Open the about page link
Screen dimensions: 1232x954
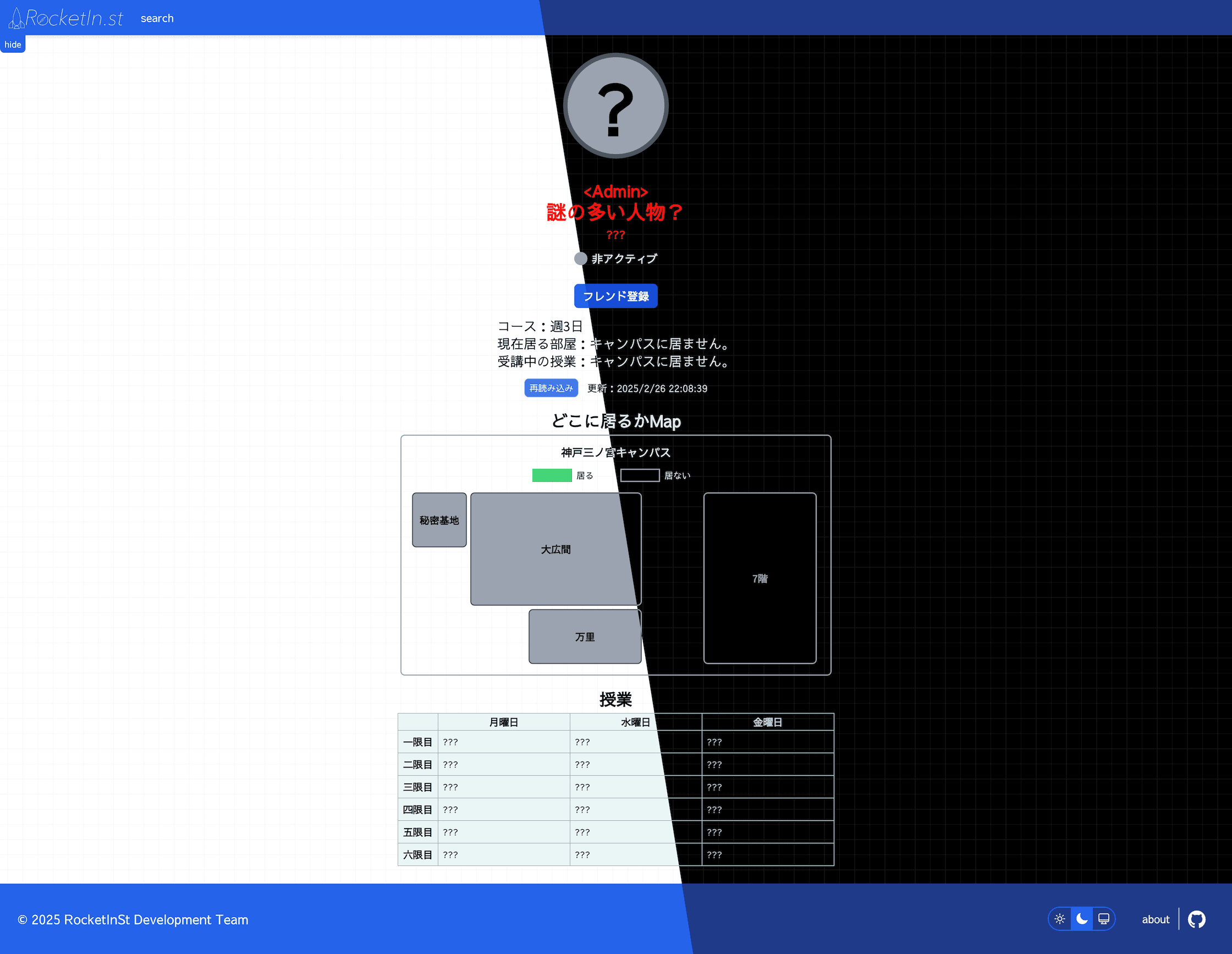pos(1156,919)
